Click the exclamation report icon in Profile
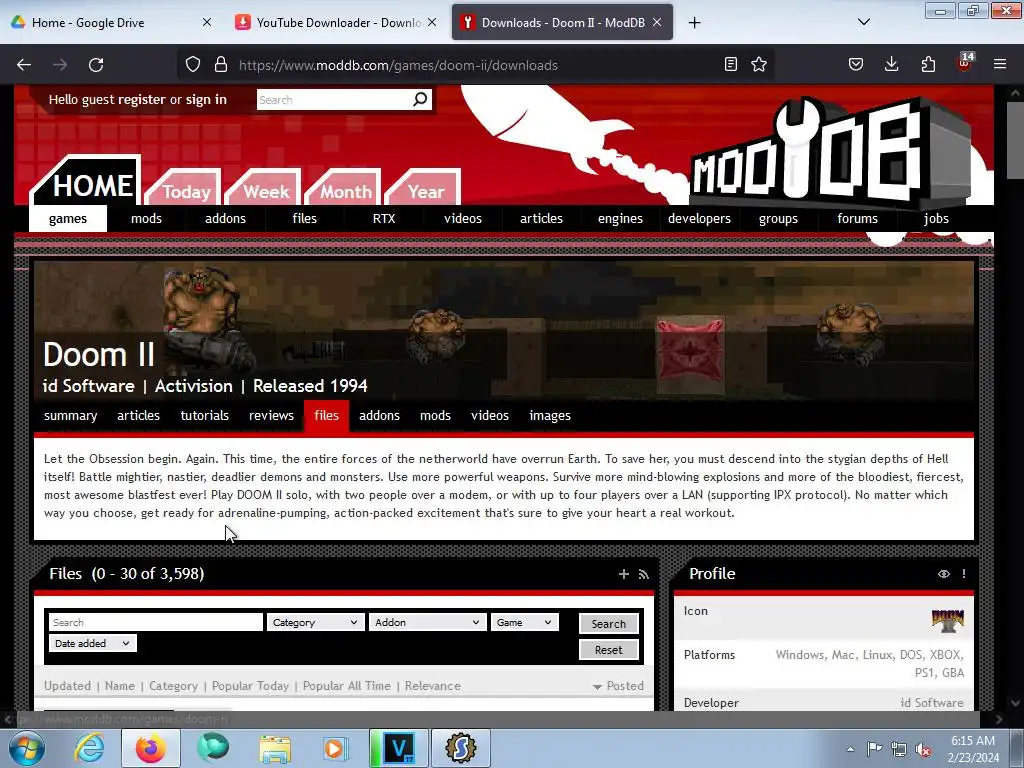 point(964,573)
